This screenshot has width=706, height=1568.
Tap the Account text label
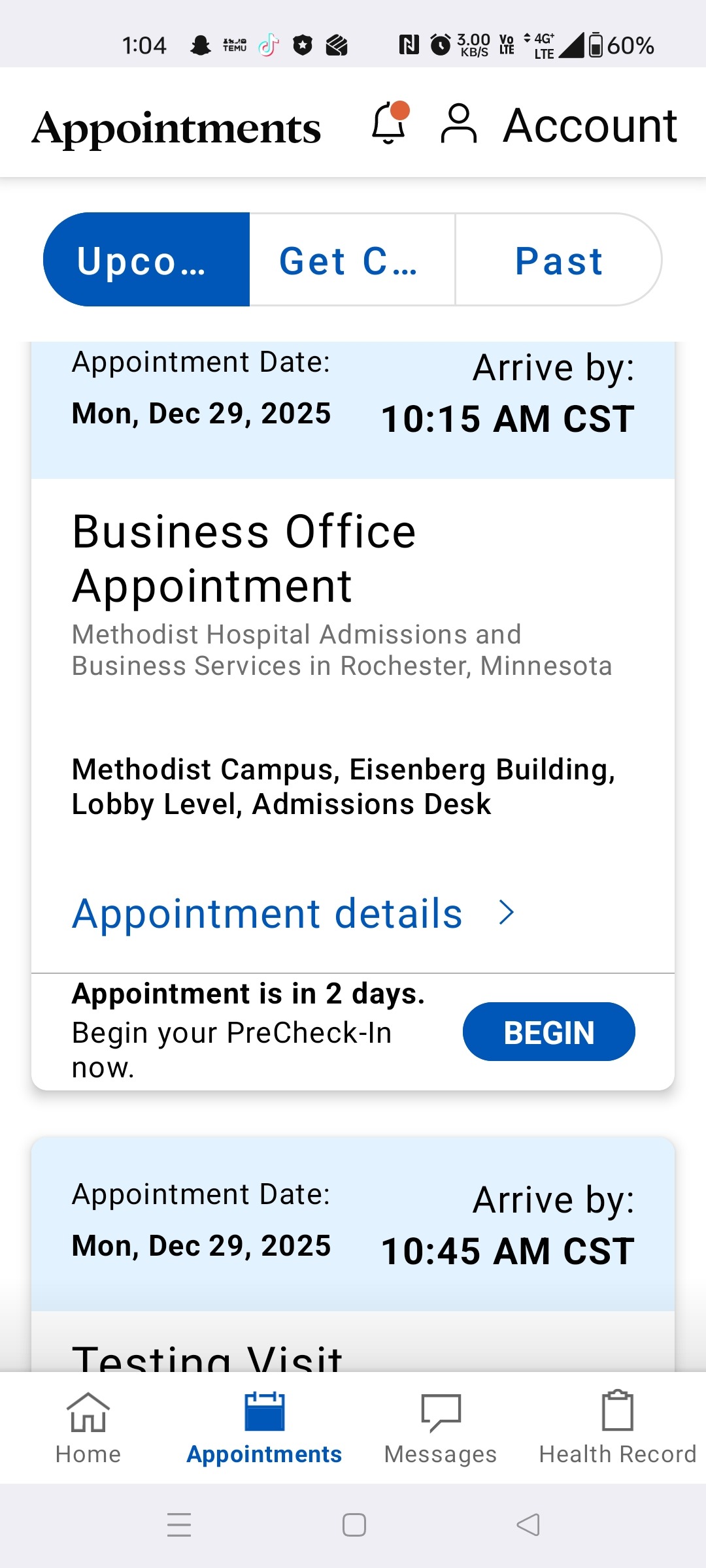pos(590,125)
